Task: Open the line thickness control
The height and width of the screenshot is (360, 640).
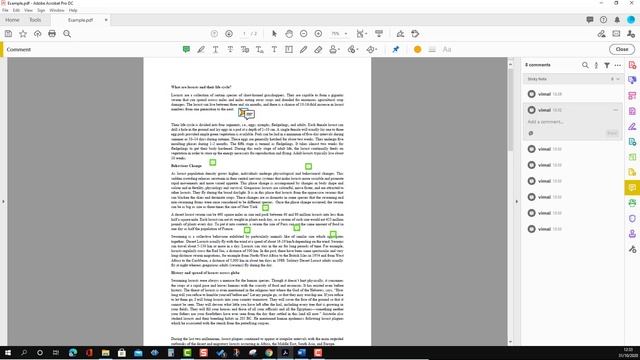Action: click(432, 49)
